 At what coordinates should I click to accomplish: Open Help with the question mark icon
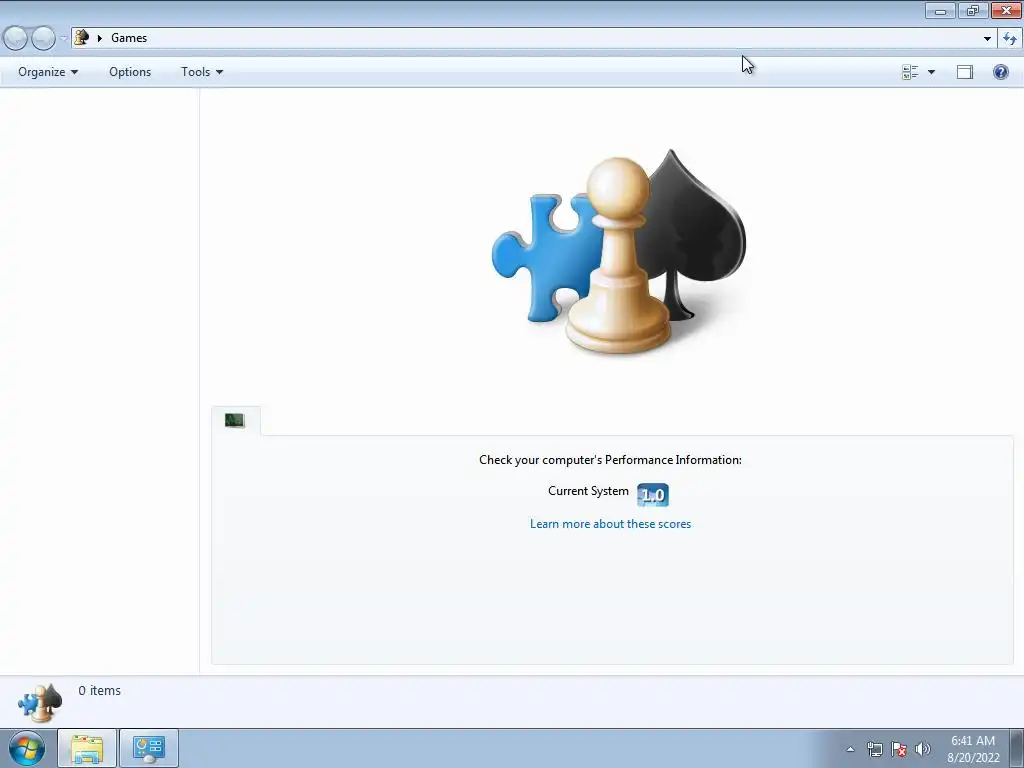pyautogui.click(x=1000, y=72)
